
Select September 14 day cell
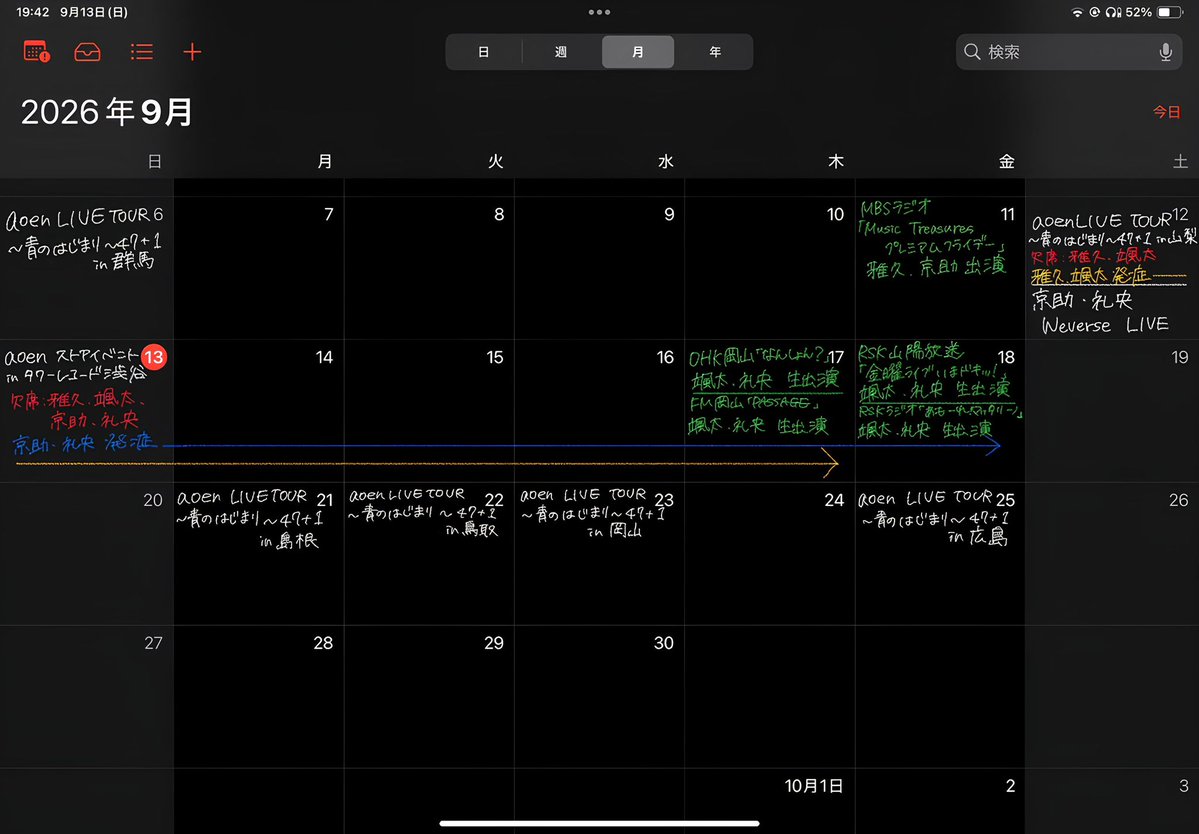point(258,411)
